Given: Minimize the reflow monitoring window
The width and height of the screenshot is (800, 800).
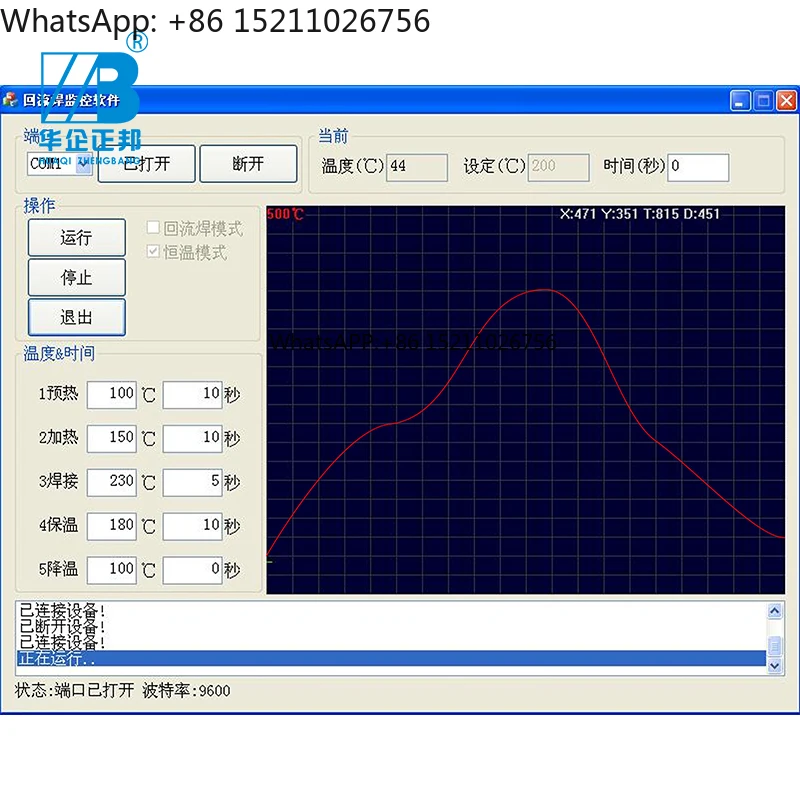Looking at the screenshot, I should click(740, 100).
